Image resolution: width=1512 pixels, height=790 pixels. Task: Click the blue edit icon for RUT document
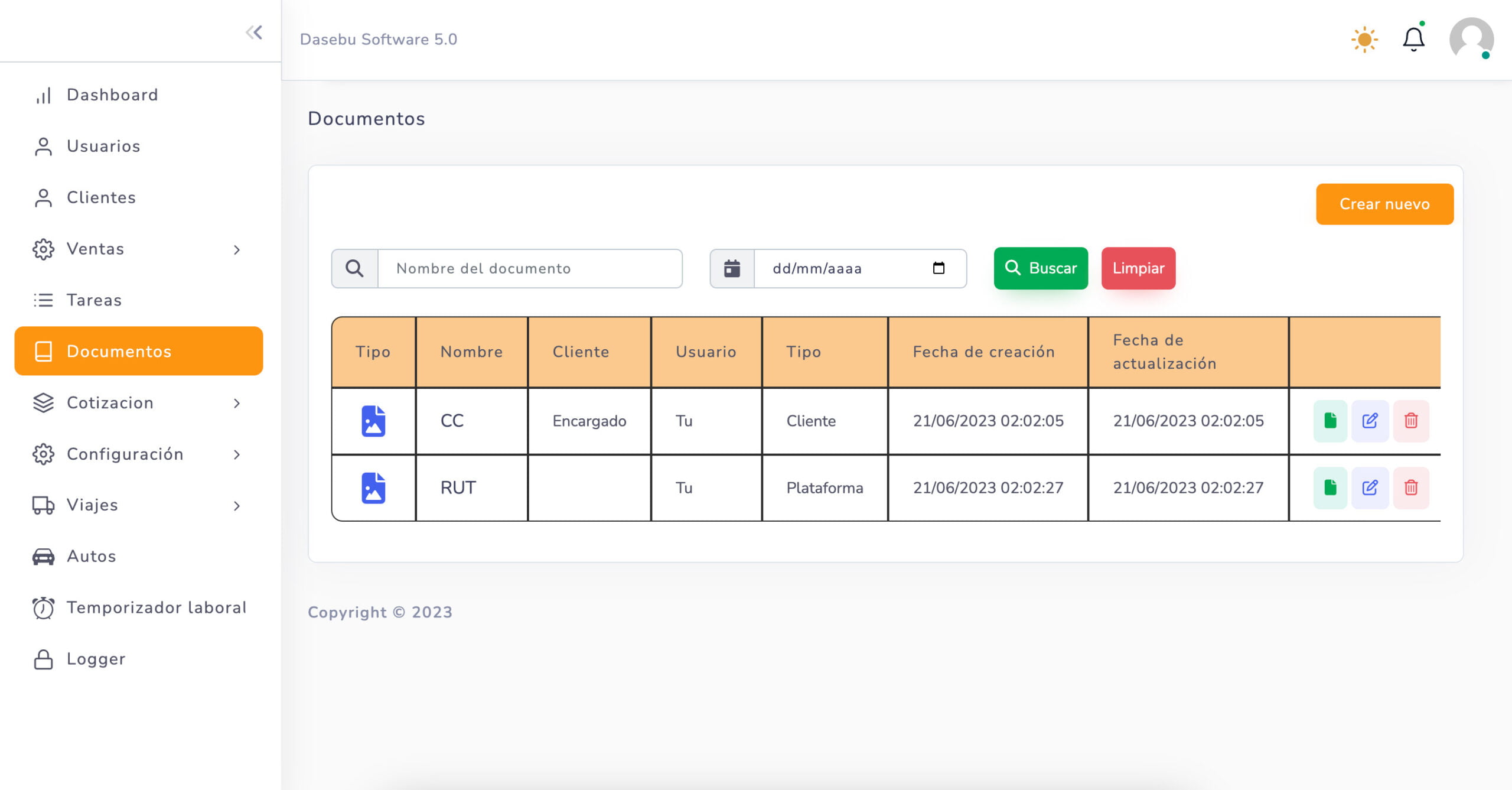tap(1370, 488)
